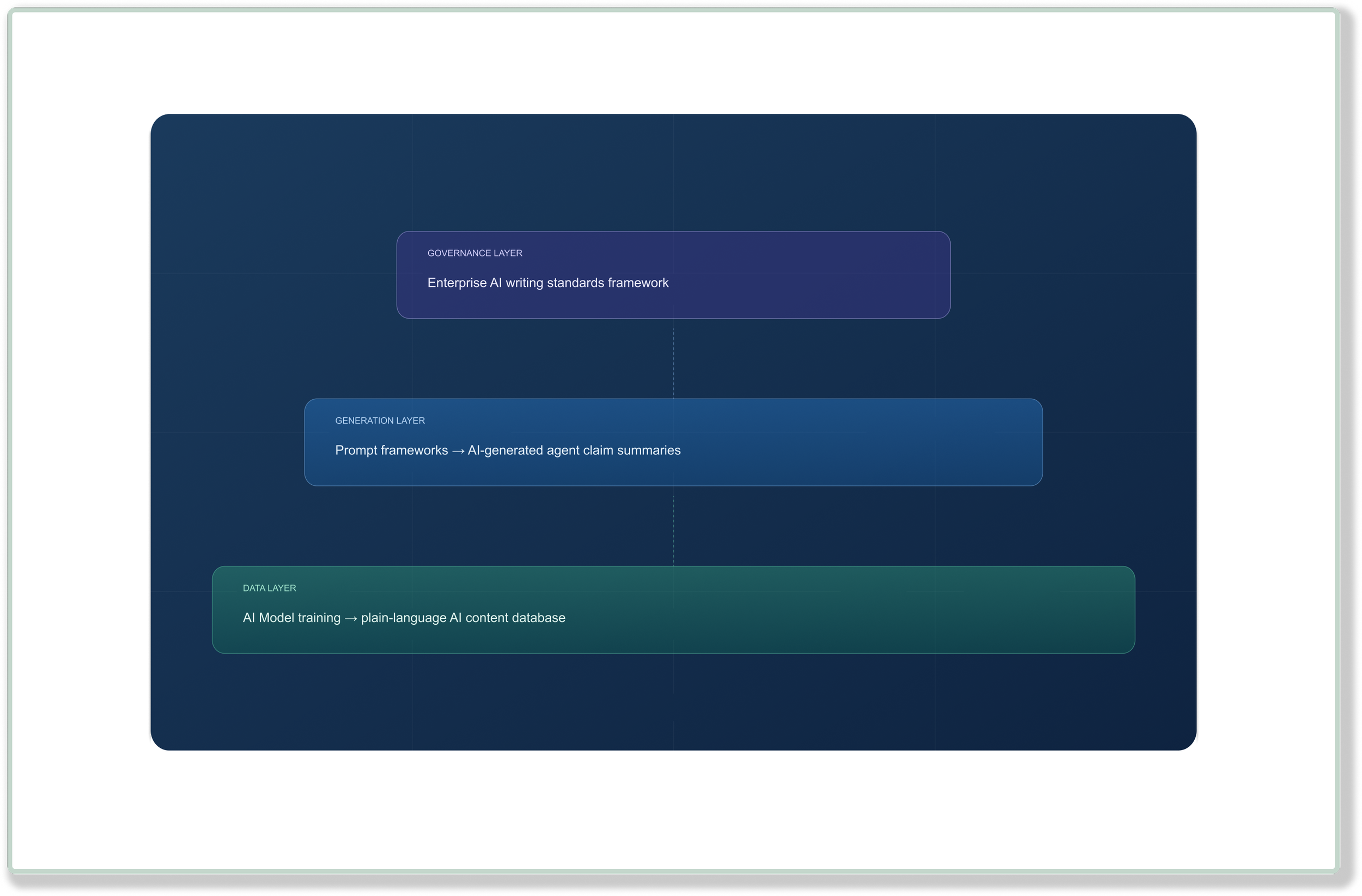Click empty right side of the green Data card
Screen dimensions: 1362x896
click(x=973, y=610)
